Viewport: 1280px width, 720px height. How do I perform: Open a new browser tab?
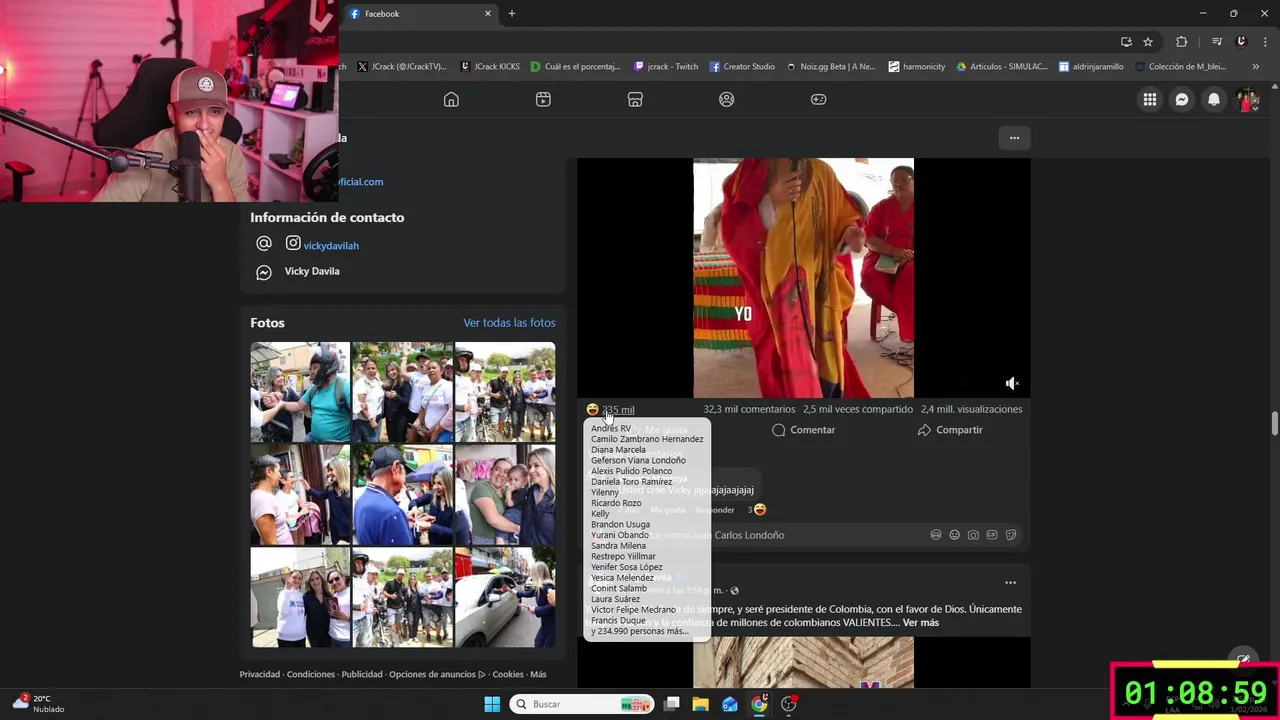tap(512, 13)
